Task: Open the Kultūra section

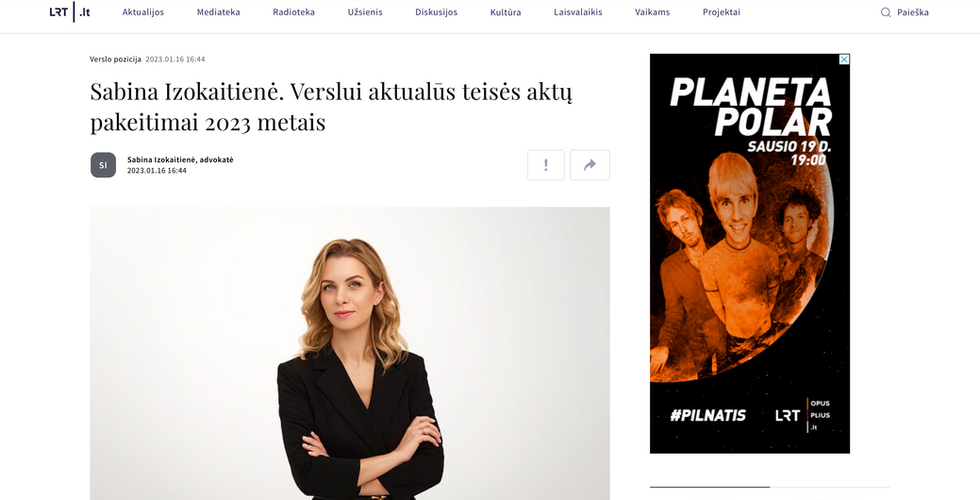Action: [x=506, y=12]
